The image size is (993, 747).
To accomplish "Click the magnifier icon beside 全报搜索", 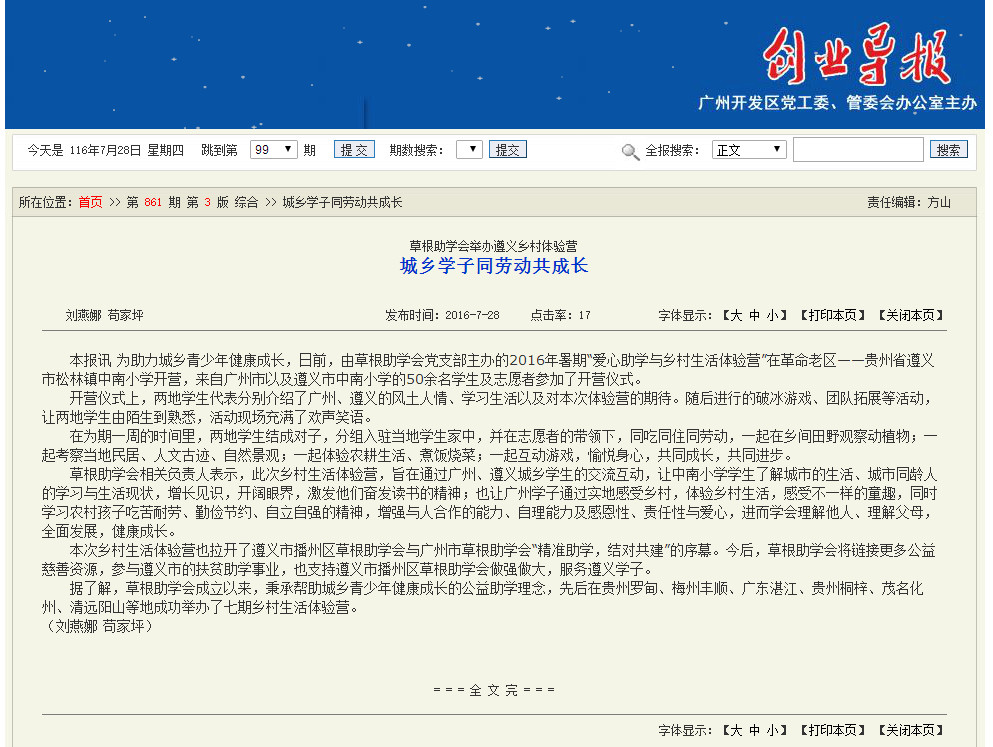I will 630,151.
